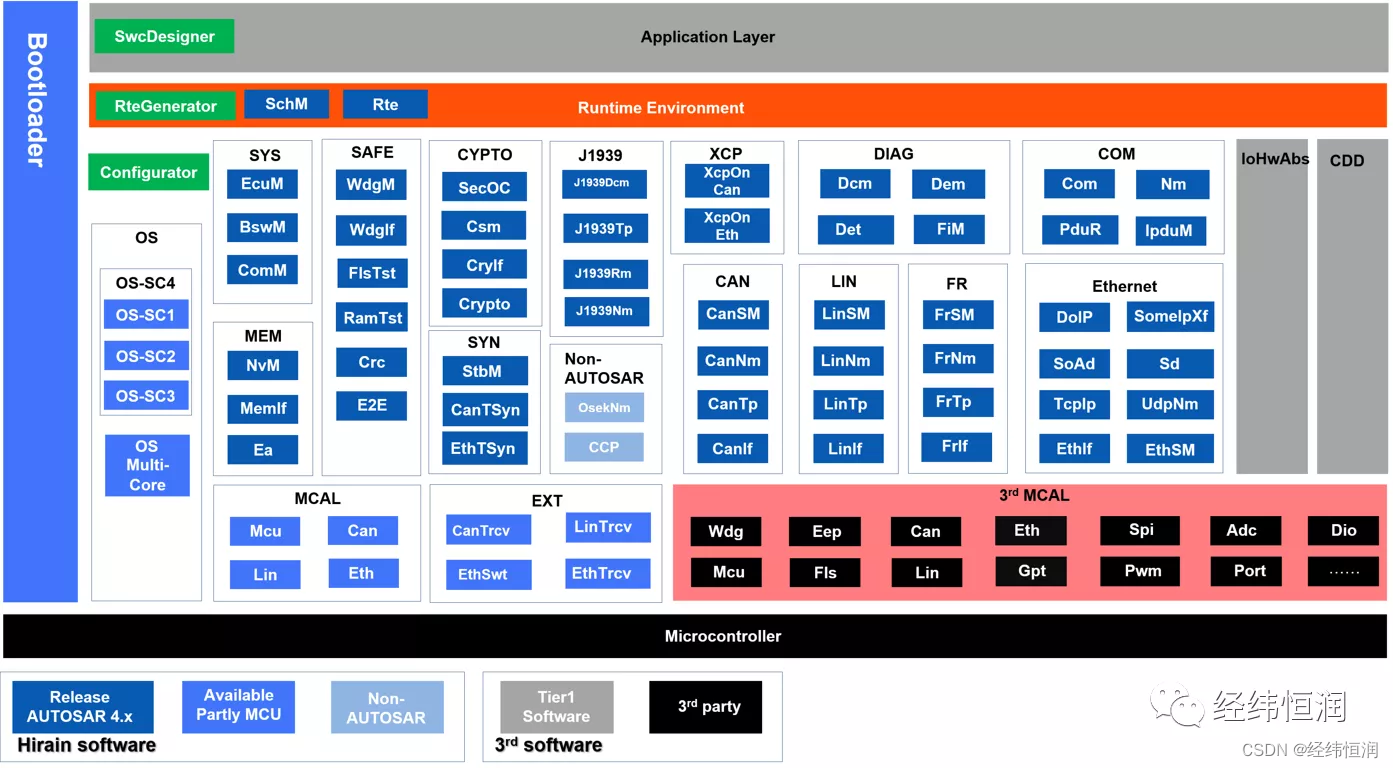This screenshot has height=768, width=1393.
Task: Expand the ellipsis block in 3rd MCAL
Action: [1343, 571]
